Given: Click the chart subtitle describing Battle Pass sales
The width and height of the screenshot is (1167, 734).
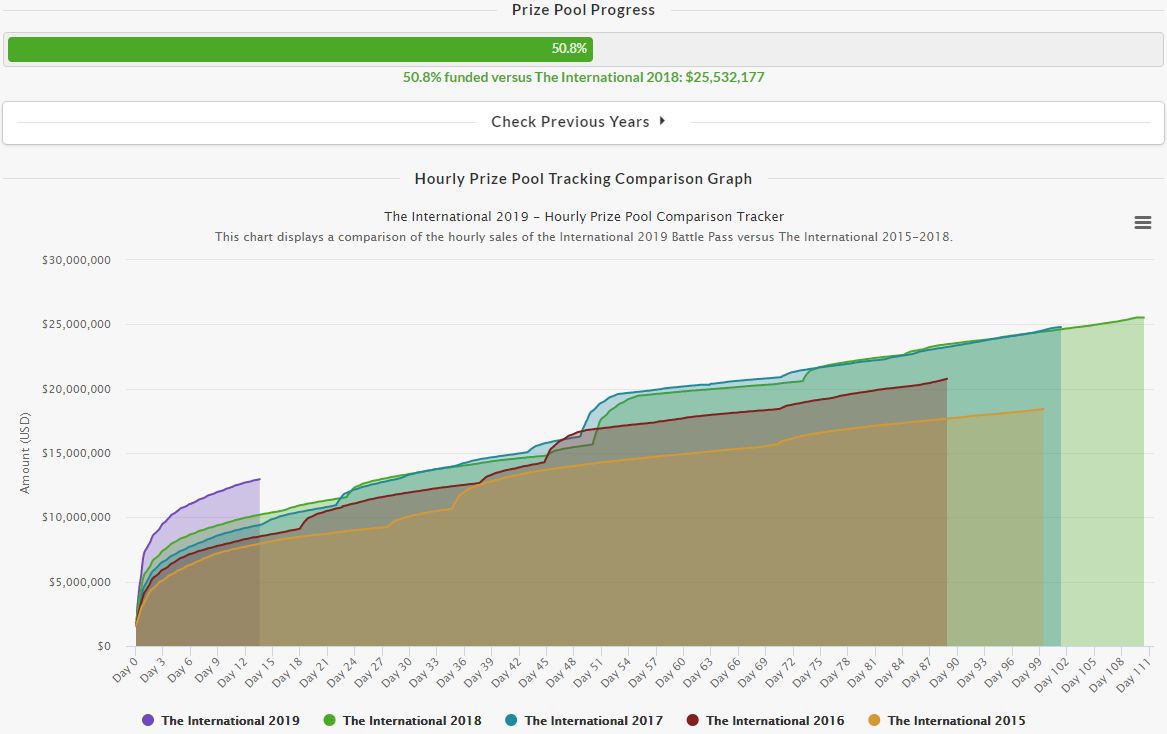Looking at the screenshot, I should (583, 237).
